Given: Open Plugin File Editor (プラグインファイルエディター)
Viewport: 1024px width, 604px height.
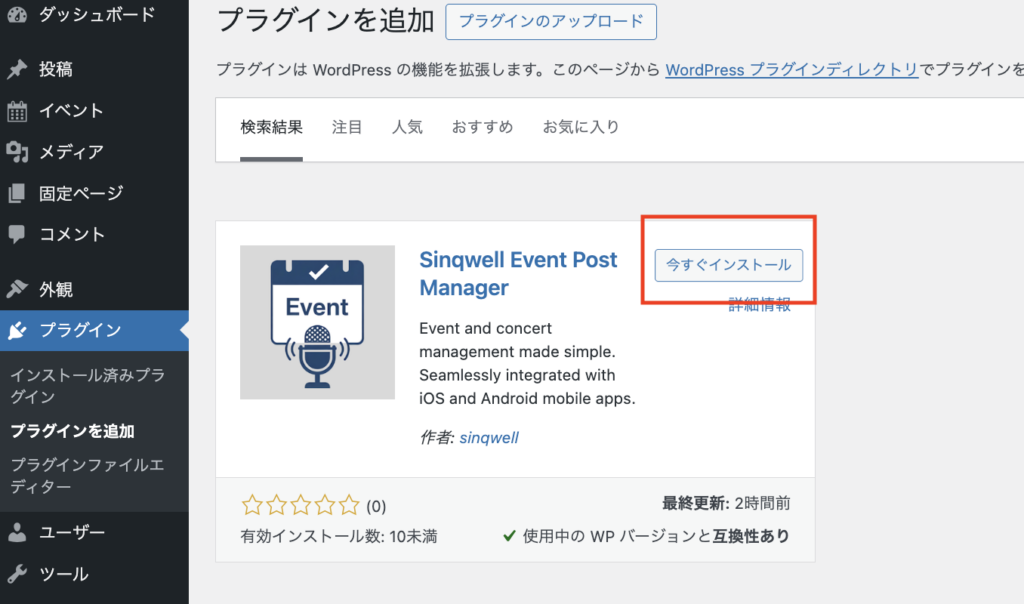Looking at the screenshot, I should [x=86, y=476].
